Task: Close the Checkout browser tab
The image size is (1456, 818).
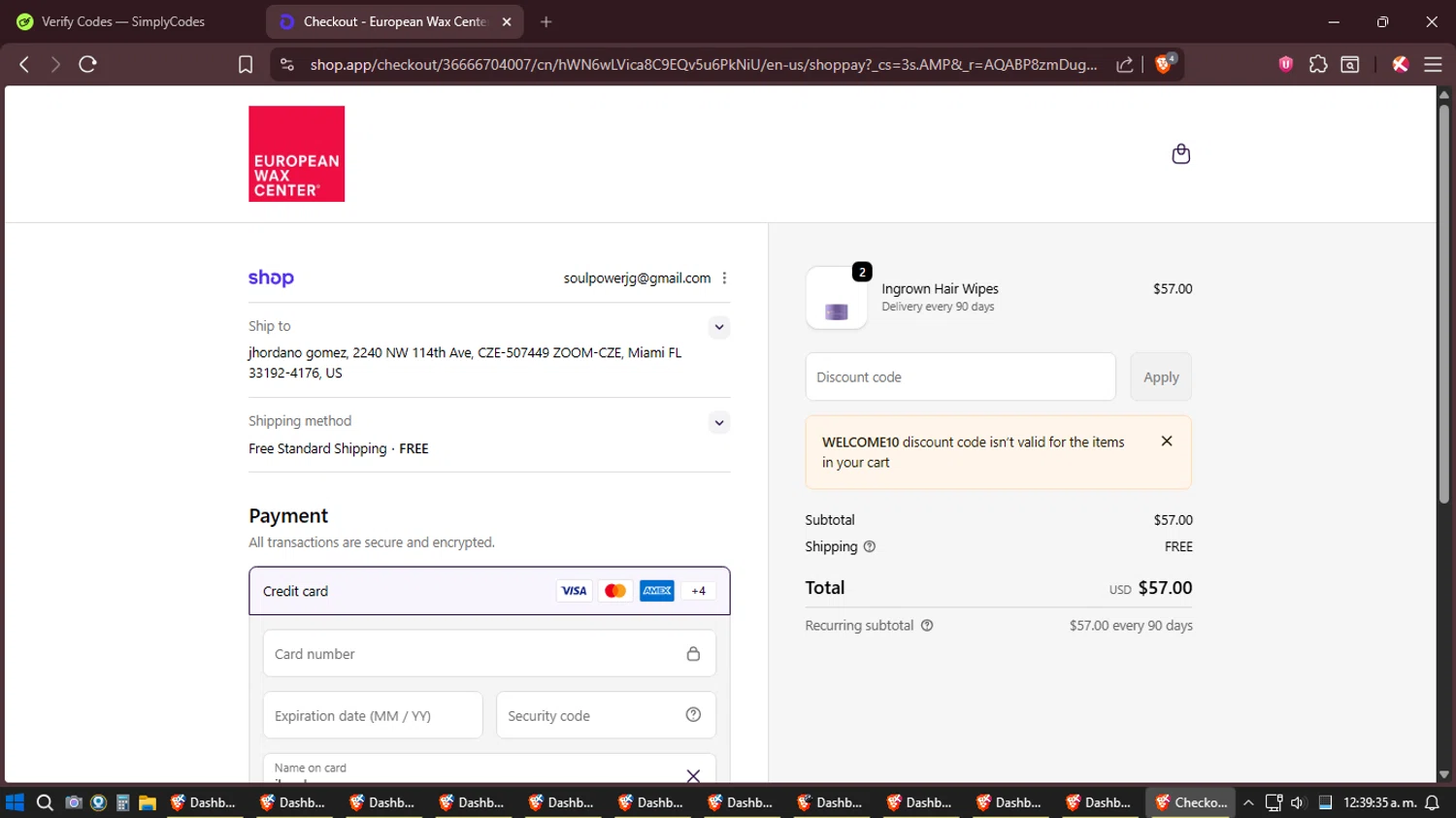Action: click(507, 21)
